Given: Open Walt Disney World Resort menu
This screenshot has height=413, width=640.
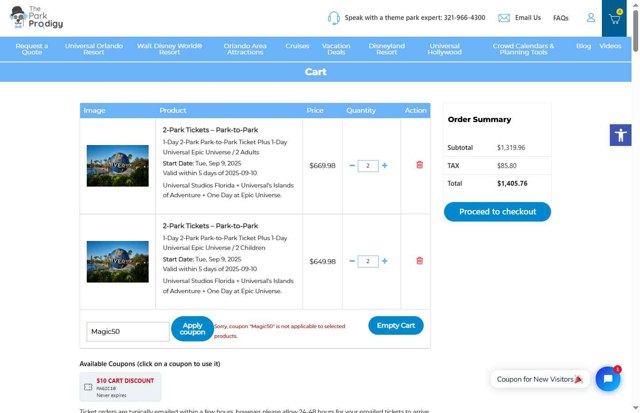Looking at the screenshot, I should coord(169,49).
